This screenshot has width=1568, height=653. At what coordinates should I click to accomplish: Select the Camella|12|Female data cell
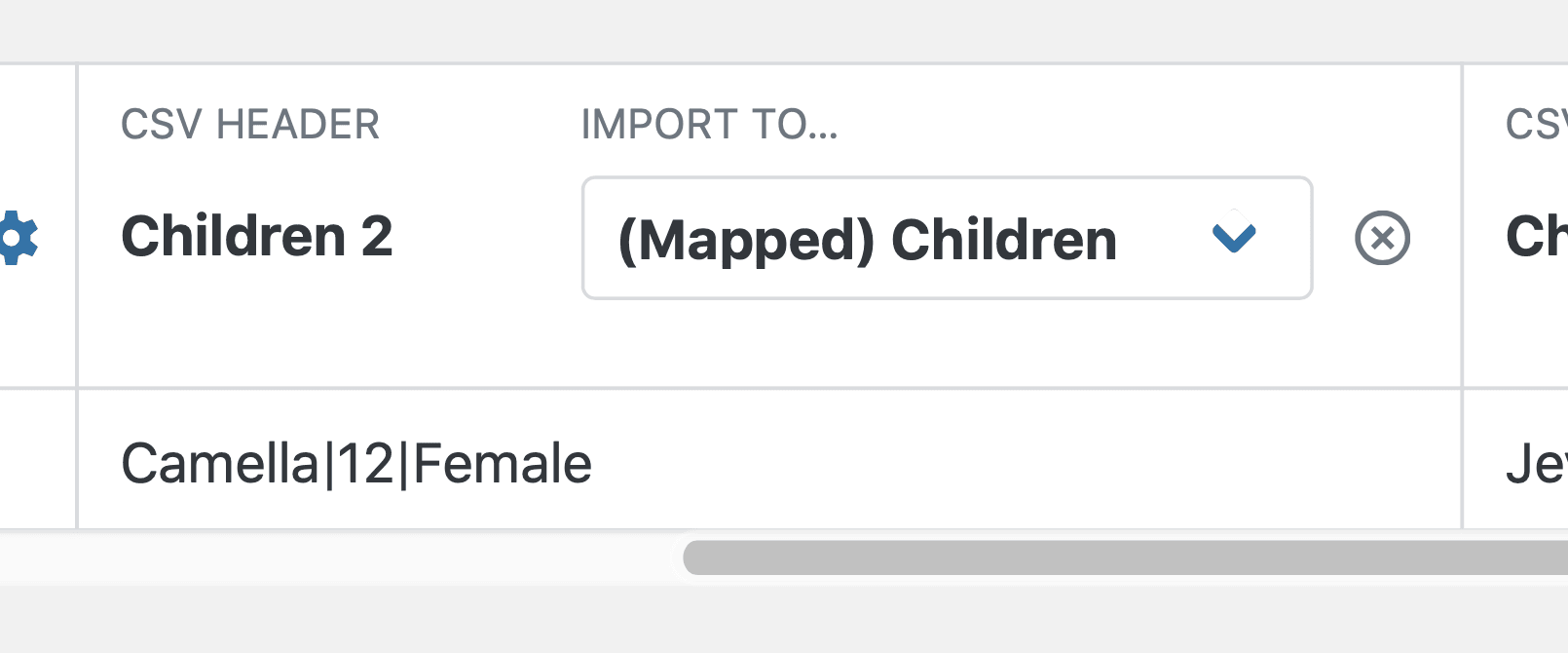[x=355, y=462]
